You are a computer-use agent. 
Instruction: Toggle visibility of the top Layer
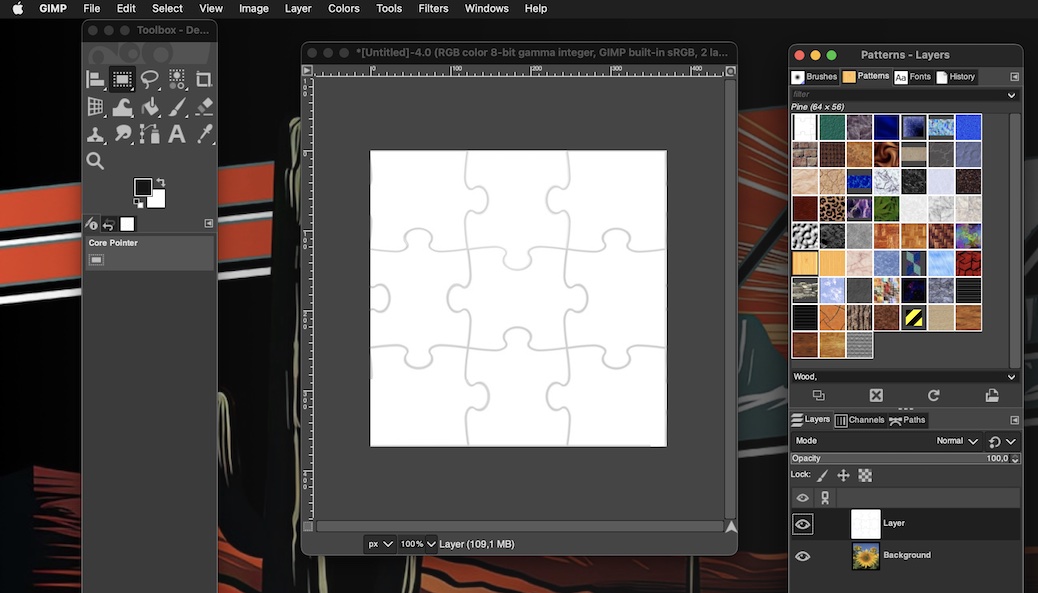point(802,524)
